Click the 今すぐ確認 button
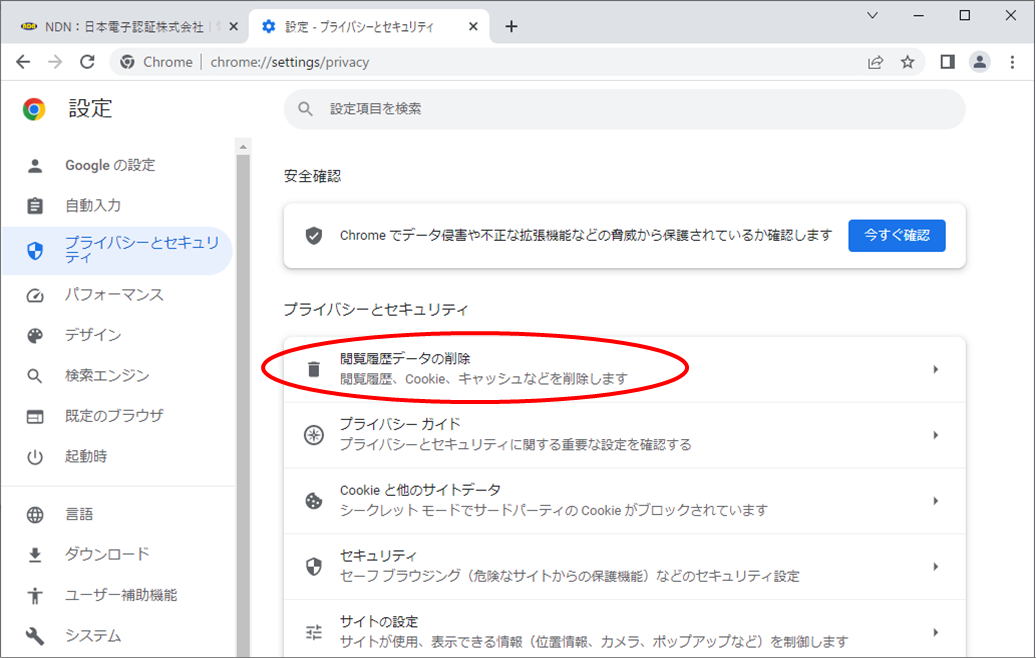This screenshot has width=1036, height=658. tap(896, 235)
